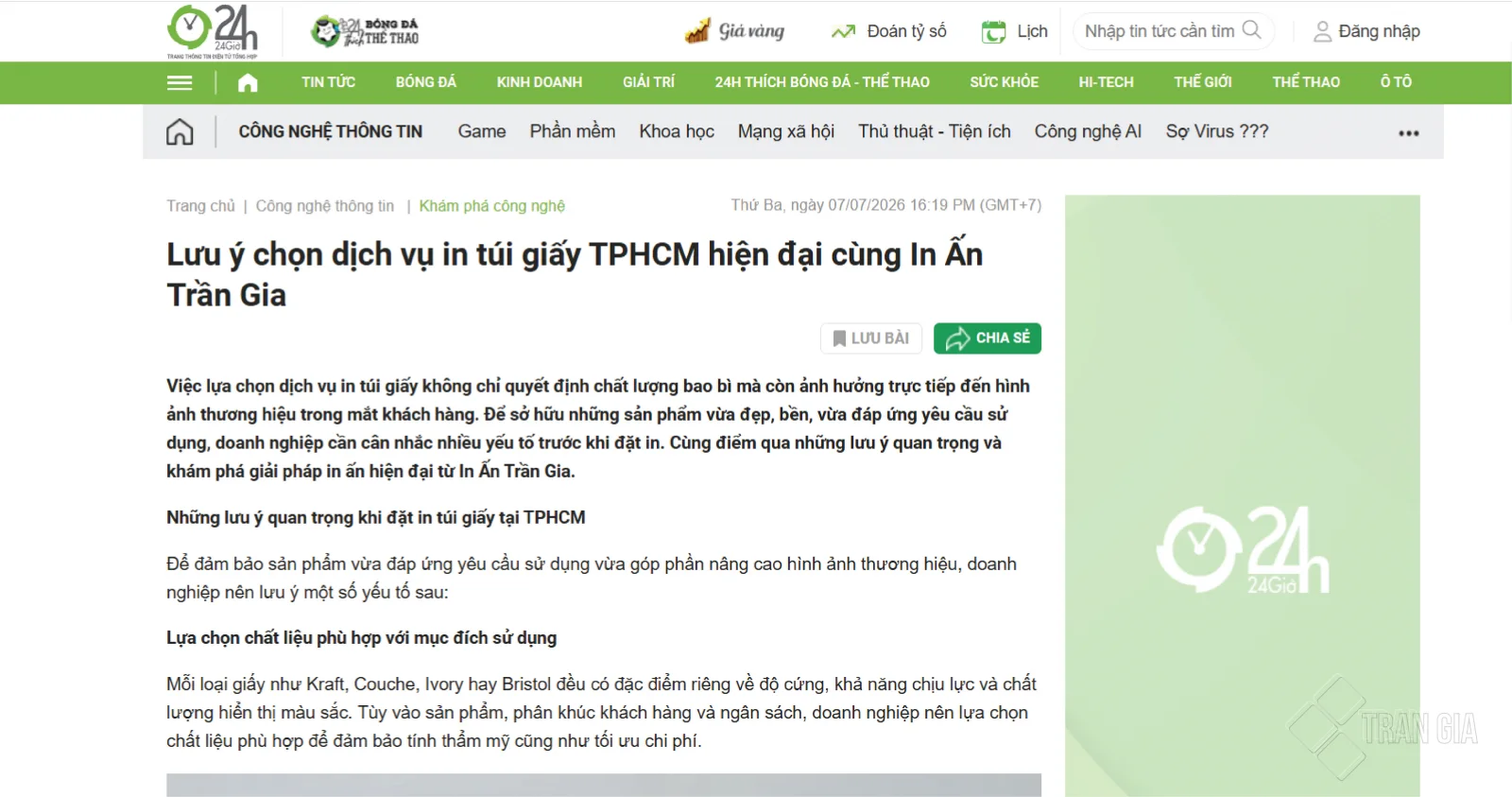
Task: Click the article image at bottom
Action: point(604,786)
